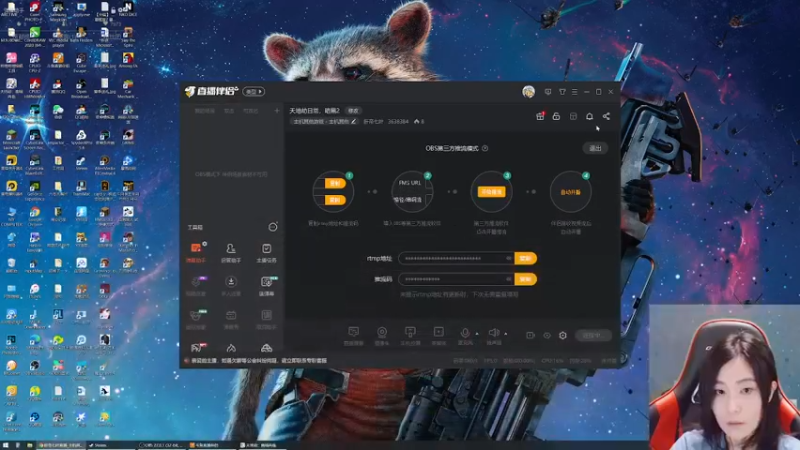This screenshot has width=800, height=450.
Task: Open the Windows Start button on taskbar
Action: [x=5, y=445]
